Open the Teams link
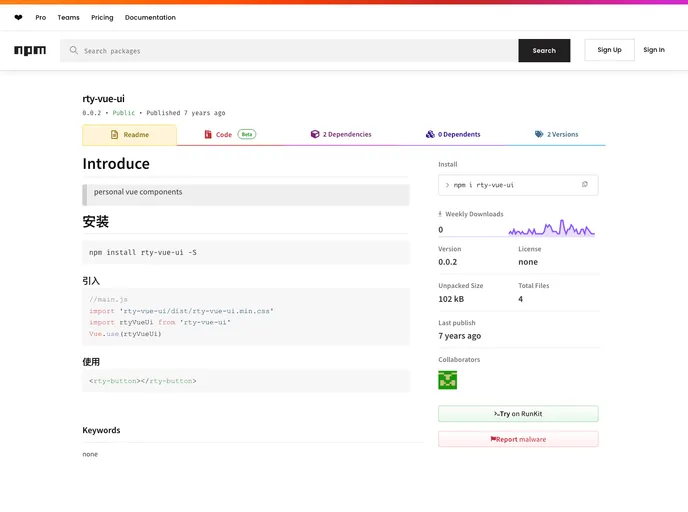 pyautogui.click(x=68, y=18)
